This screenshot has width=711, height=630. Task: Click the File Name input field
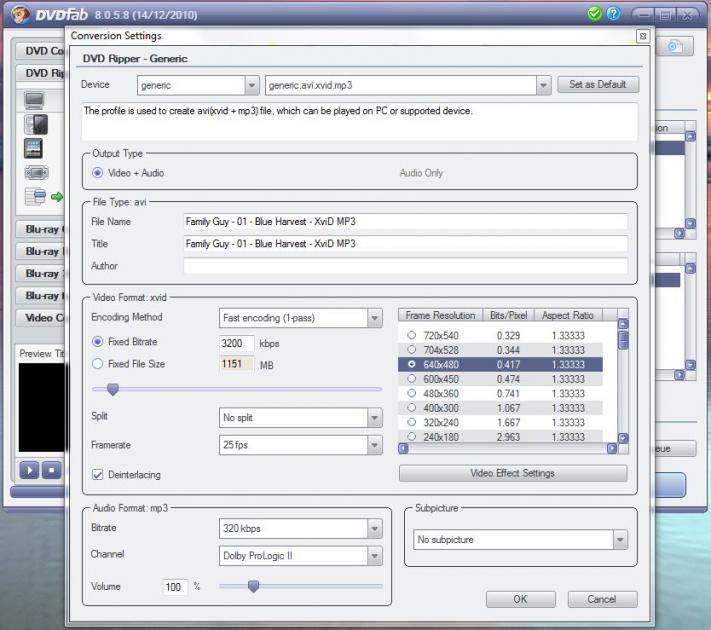pyautogui.click(x=405, y=222)
